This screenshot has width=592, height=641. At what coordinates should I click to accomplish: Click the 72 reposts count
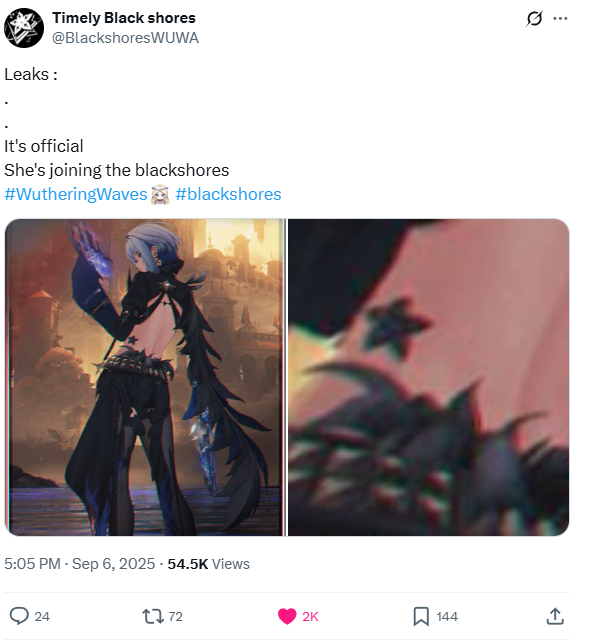175,616
